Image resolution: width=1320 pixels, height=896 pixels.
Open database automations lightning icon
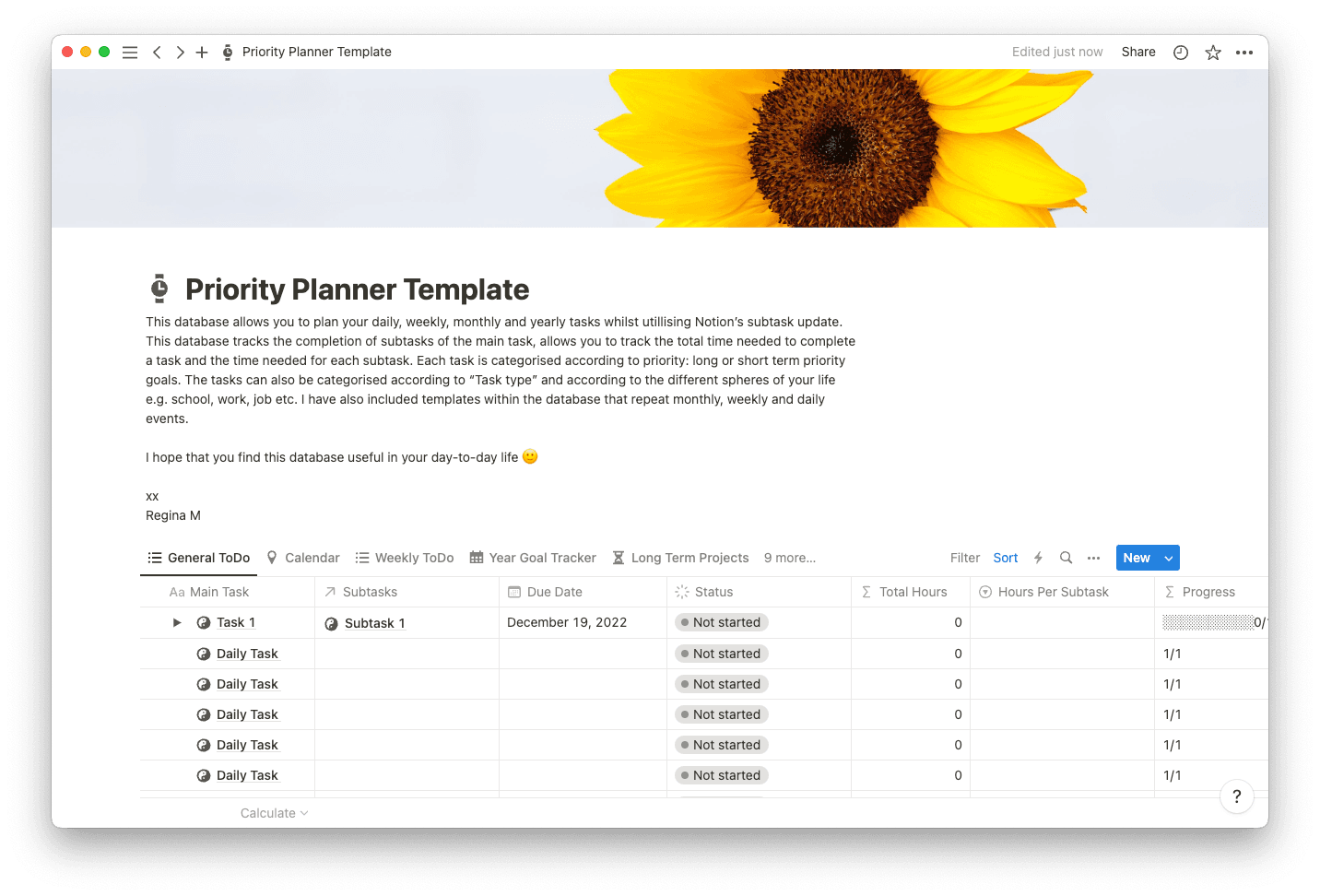tap(1038, 558)
